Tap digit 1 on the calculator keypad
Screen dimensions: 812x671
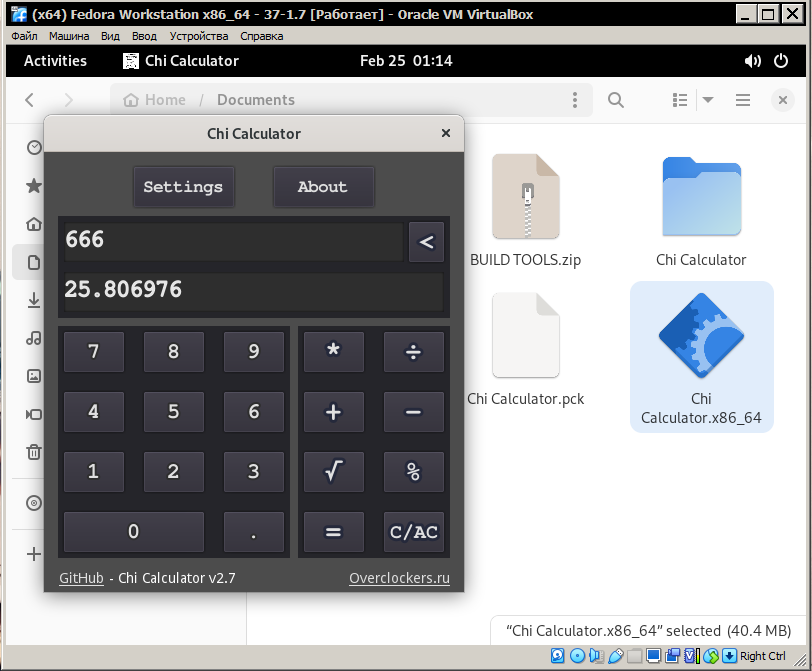(94, 472)
